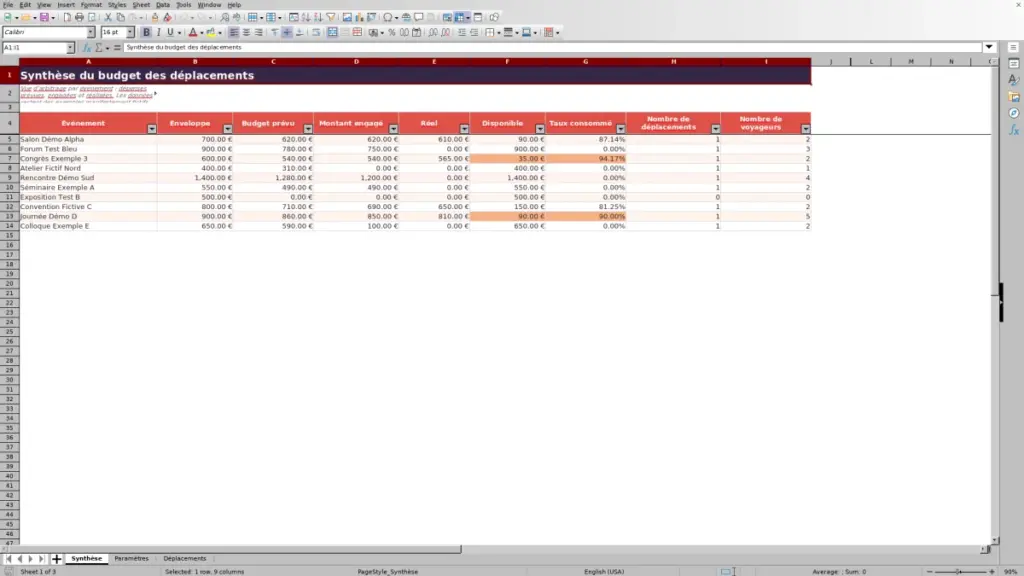Image resolution: width=1024 pixels, height=576 pixels.
Task: Switch to the Paramètres sheet tab
Action: coord(131,559)
